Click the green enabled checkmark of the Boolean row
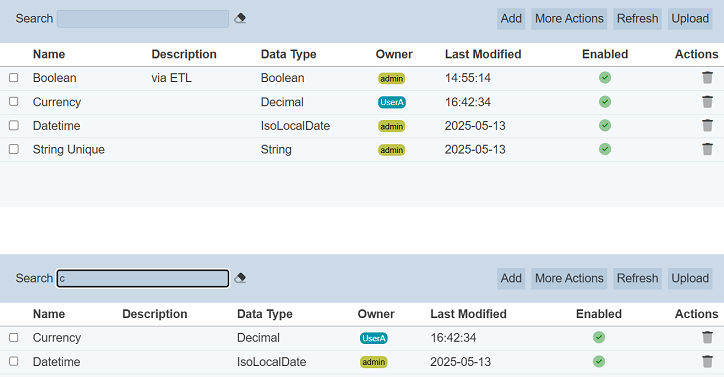 605,78
